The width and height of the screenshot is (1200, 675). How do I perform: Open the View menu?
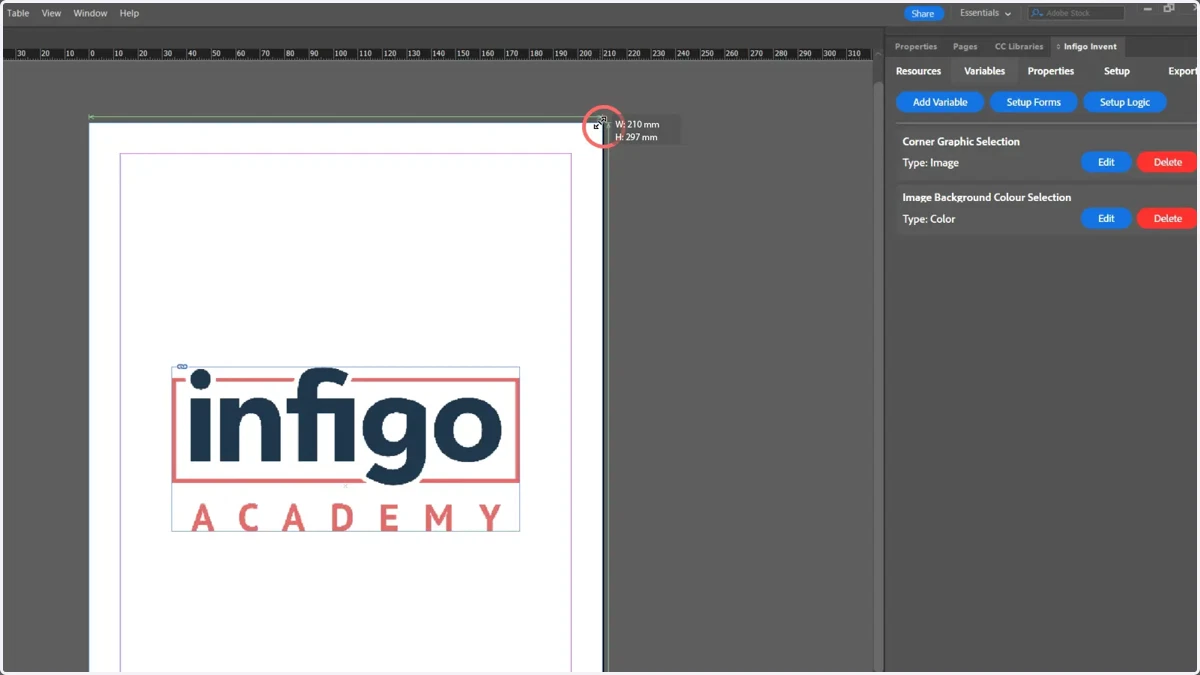tap(51, 13)
